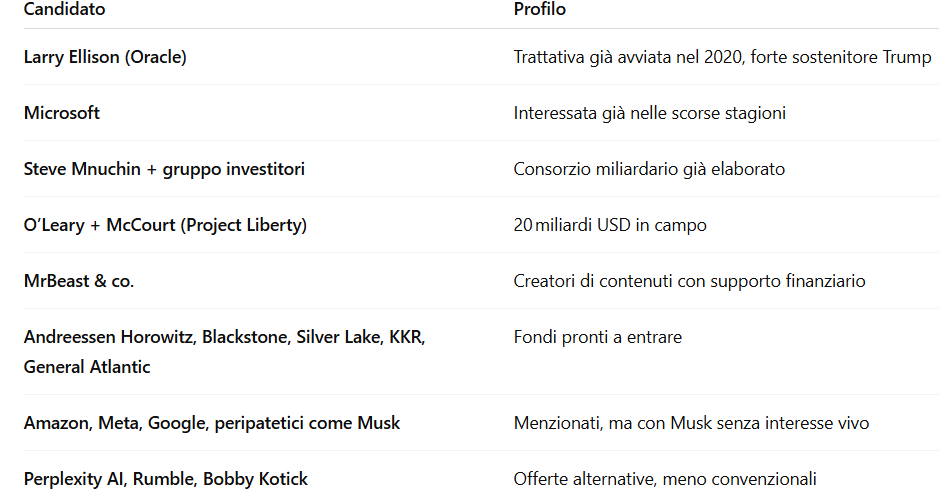Image resolution: width=939 pixels, height=500 pixels.
Task: Click Perplexity AI, Rumble, Bobby Kotick cell
Action: (x=166, y=479)
